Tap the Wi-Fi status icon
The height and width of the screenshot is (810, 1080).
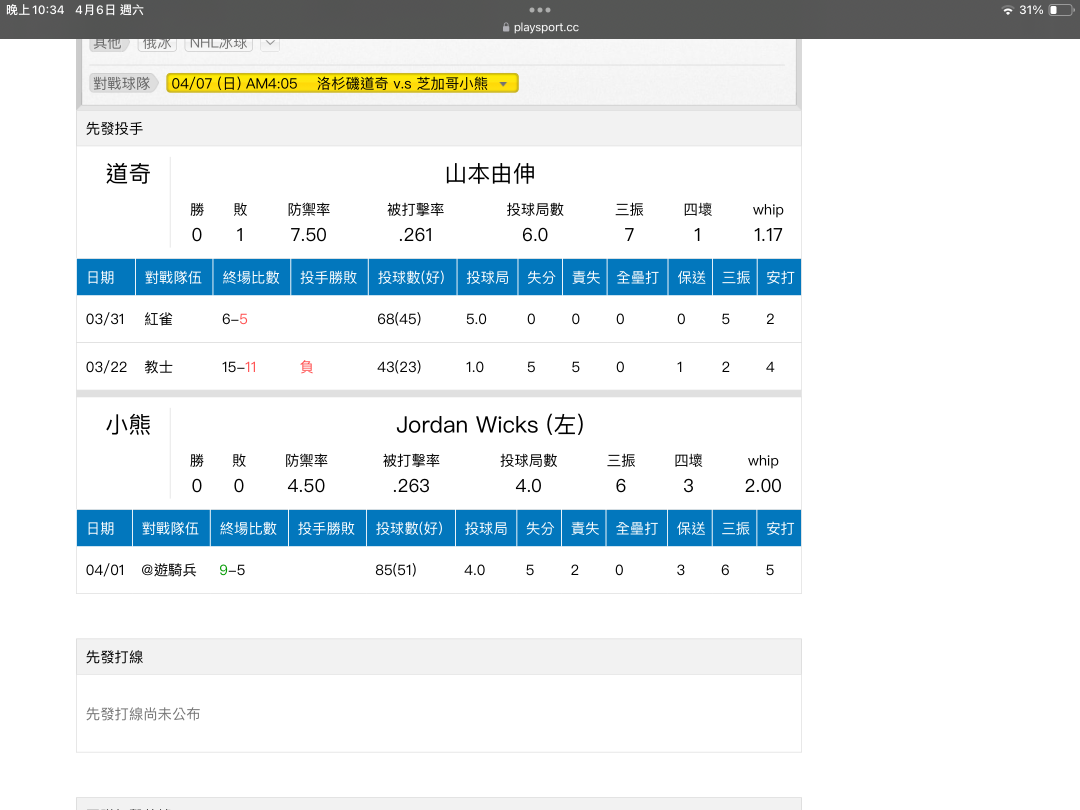[x=1008, y=10]
